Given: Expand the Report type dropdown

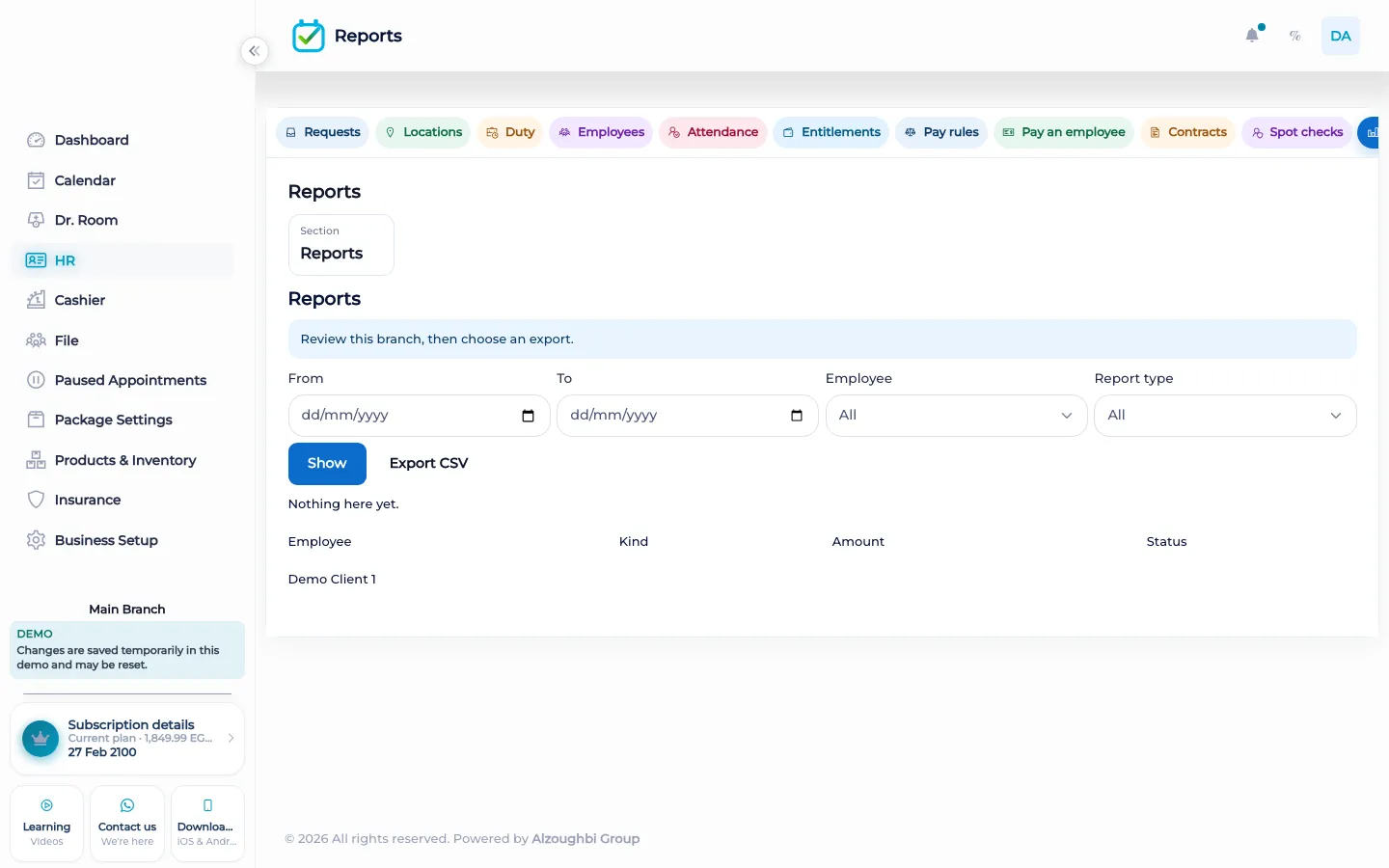Looking at the screenshot, I should click(1225, 416).
